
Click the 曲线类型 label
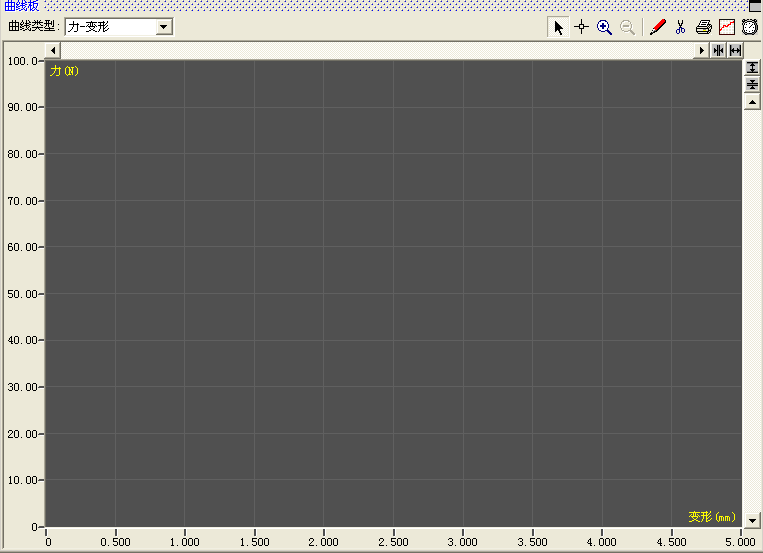34,26
